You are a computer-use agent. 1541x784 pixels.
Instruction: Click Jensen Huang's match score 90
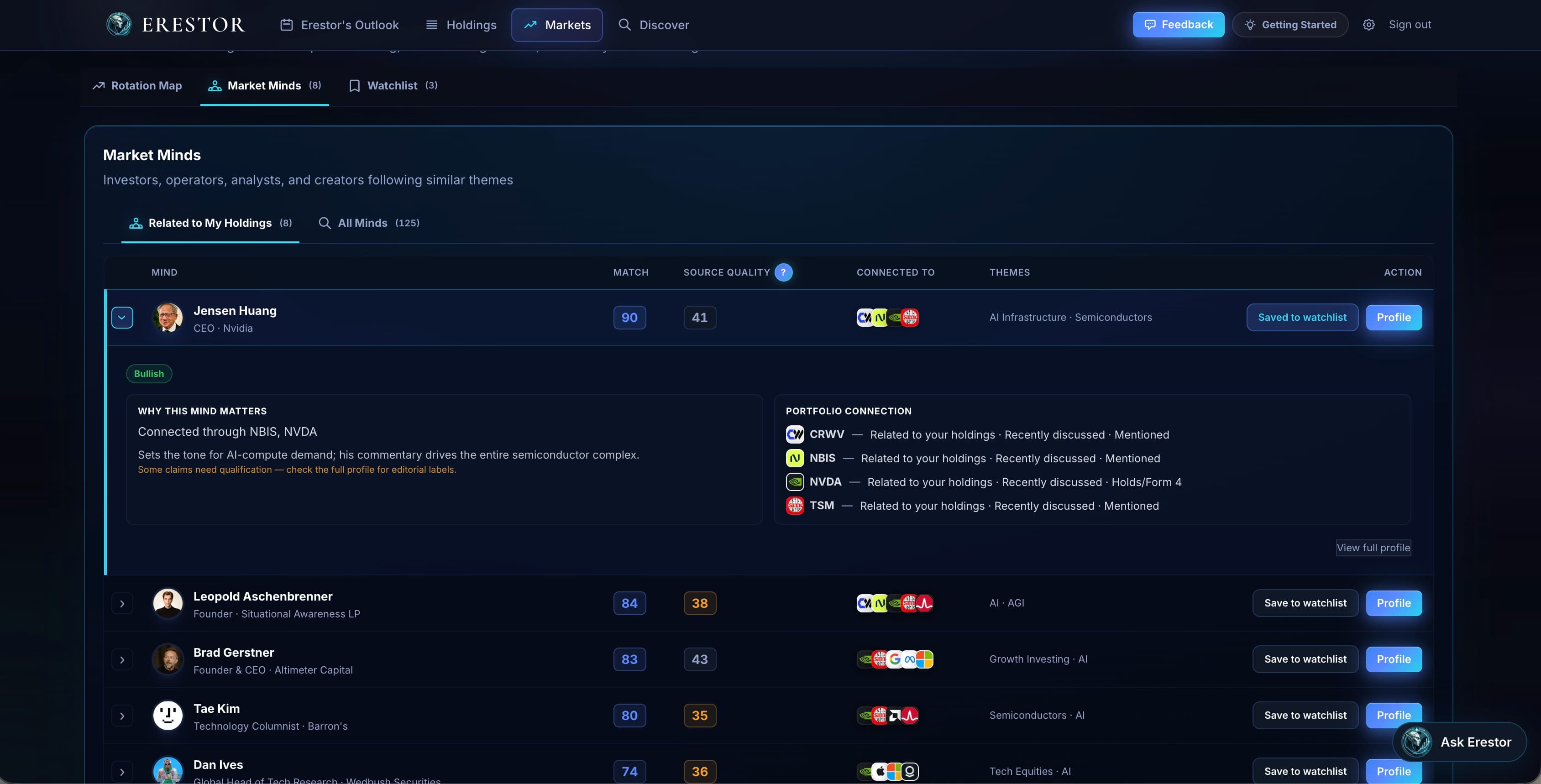[x=629, y=318]
